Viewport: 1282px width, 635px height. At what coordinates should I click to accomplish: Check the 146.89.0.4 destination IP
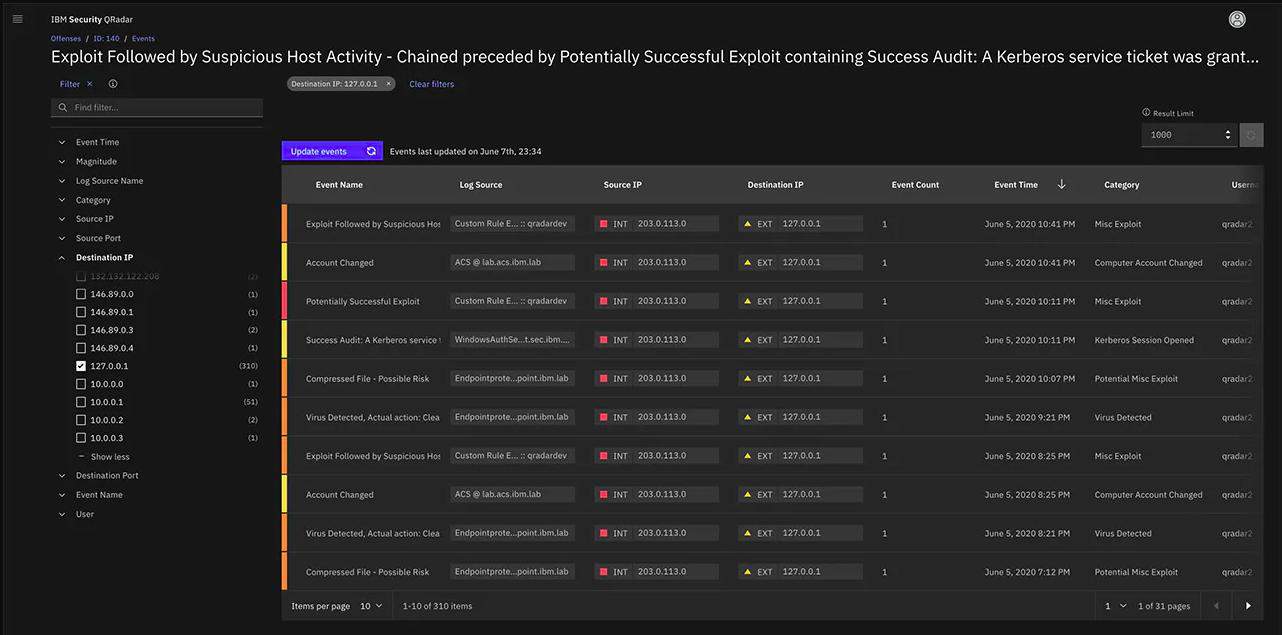click(81, 348)
